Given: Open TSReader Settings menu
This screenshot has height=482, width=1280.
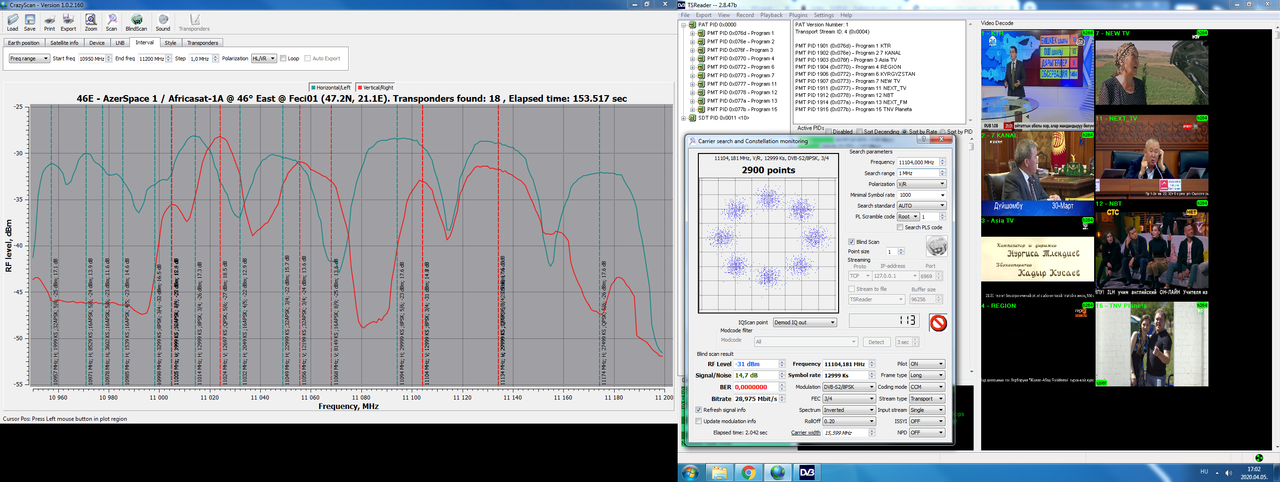Looking at the screenshot, I should pyautogui.click(x=824, y=15).
